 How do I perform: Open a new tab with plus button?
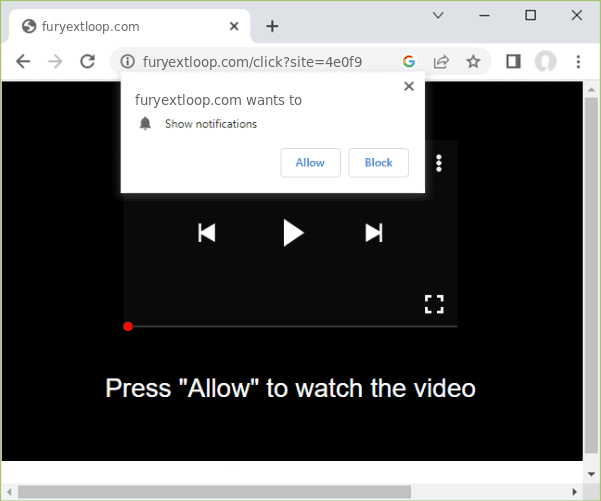pos(272,26)
